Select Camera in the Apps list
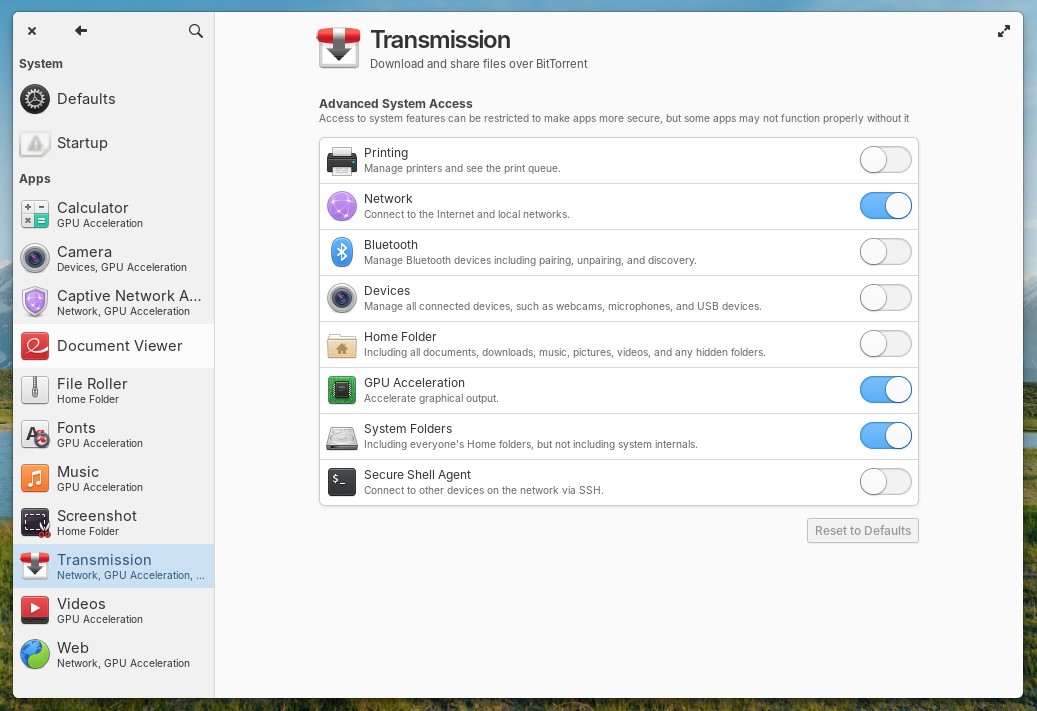This screenshot has height=711, width=1037. 113,258
